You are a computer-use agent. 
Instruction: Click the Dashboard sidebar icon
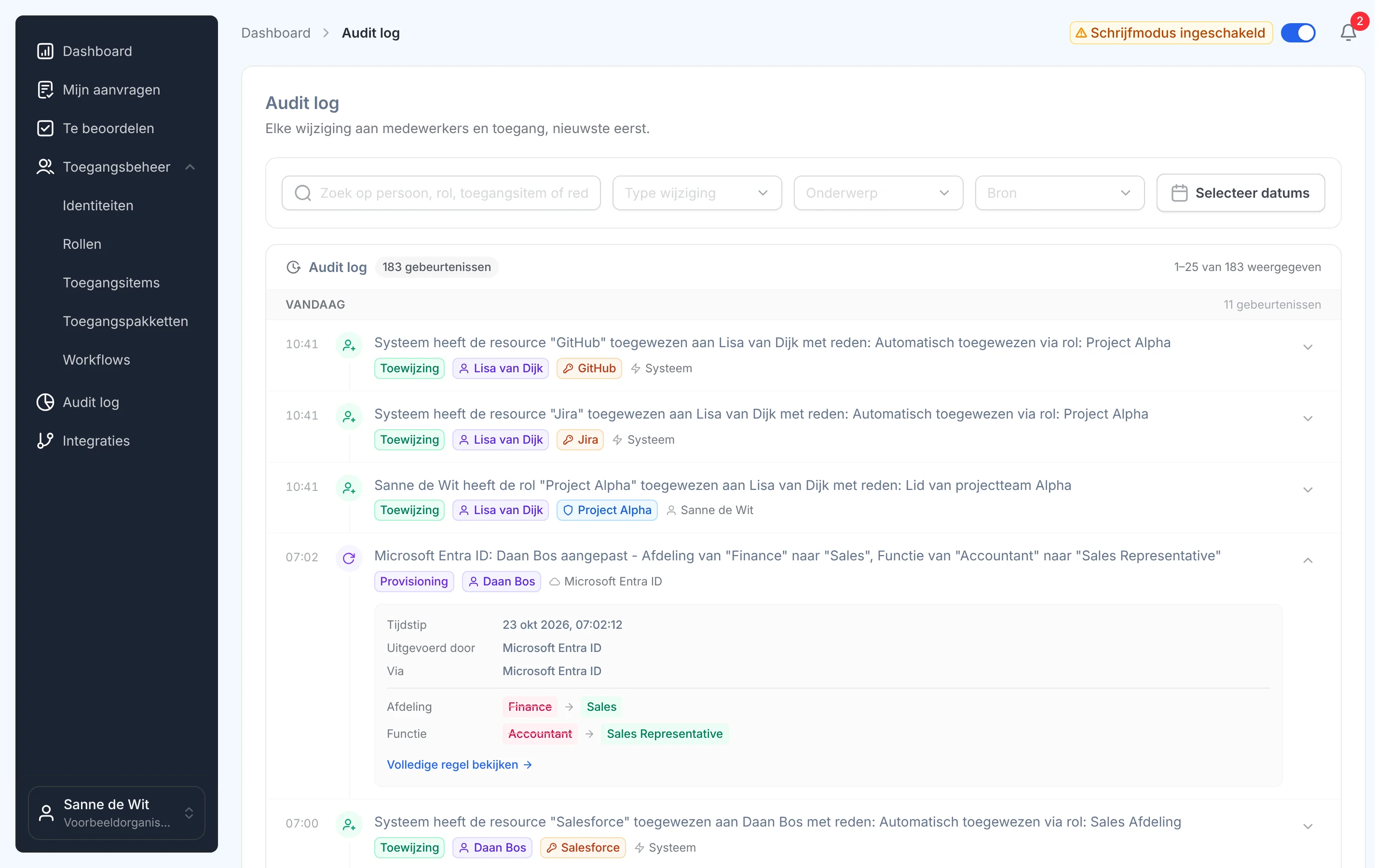click(x=45, y=51)
